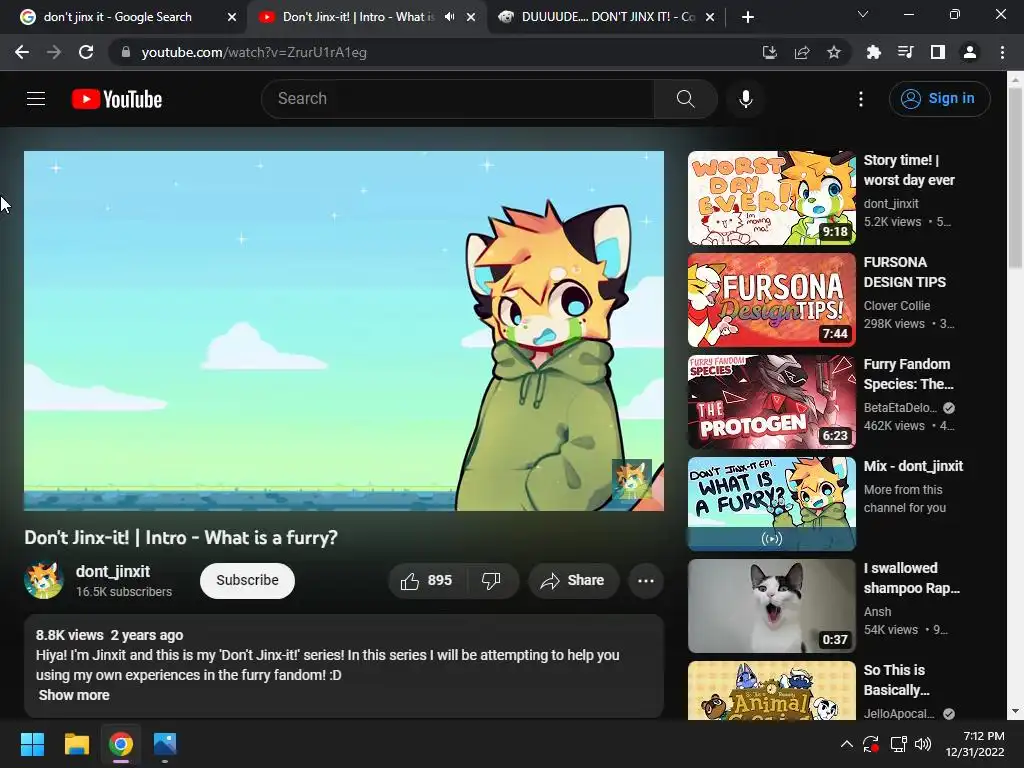This screenshot has width=1024, height=768.
Task: Click the Subscribe button
Action: [x=247, y=581]
